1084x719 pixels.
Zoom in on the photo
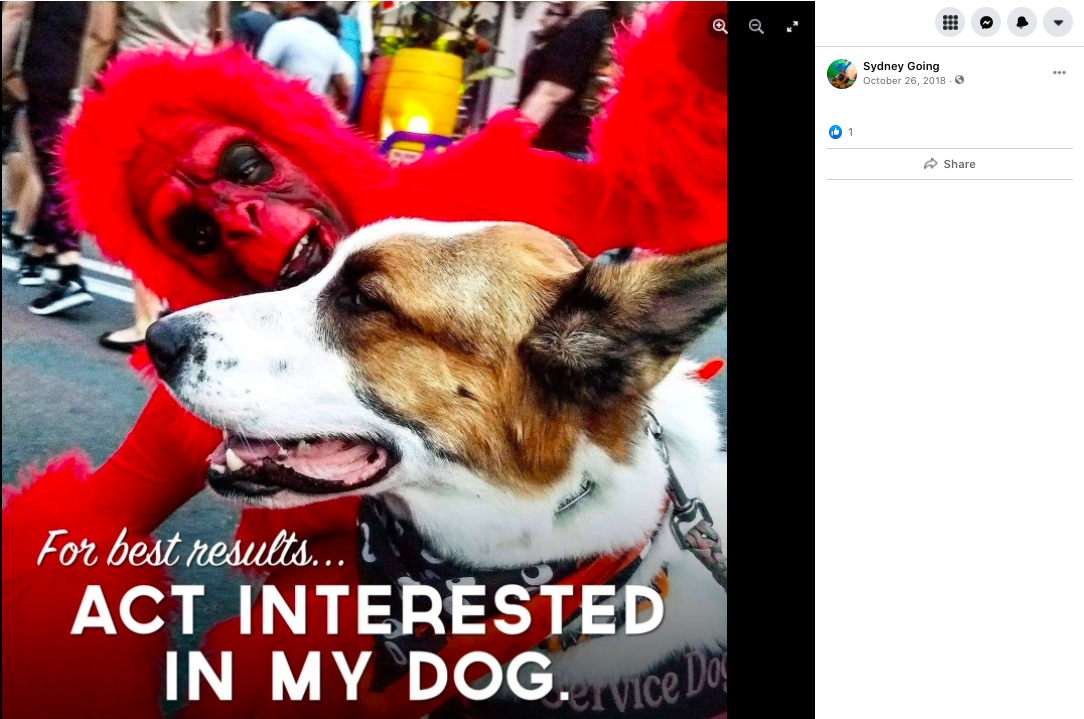tap(720, 26)
